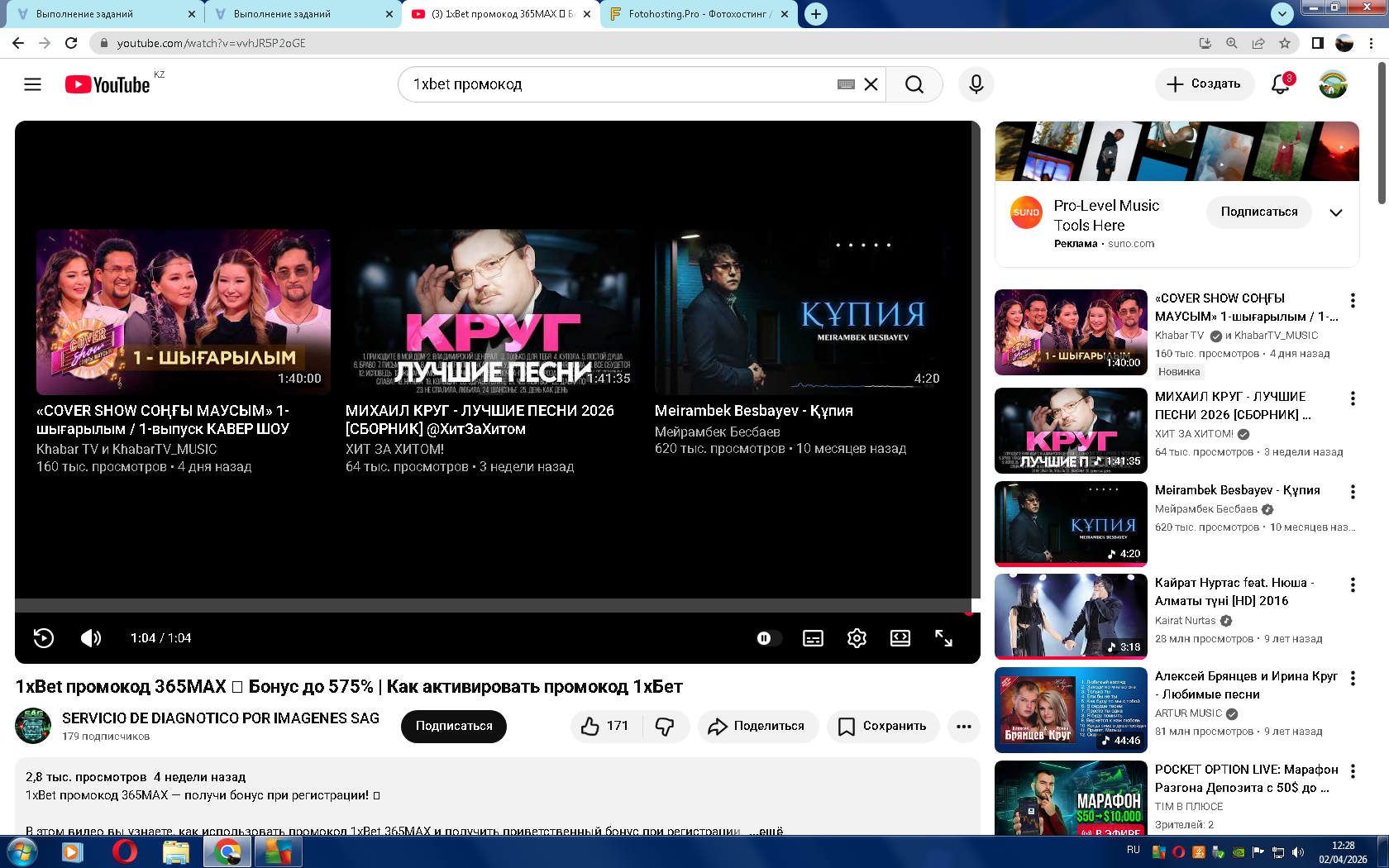Open POCKET OPTION LIVE Марафон video title
The width and height of the screenshot is (1389, 868).
[1246, 779]
